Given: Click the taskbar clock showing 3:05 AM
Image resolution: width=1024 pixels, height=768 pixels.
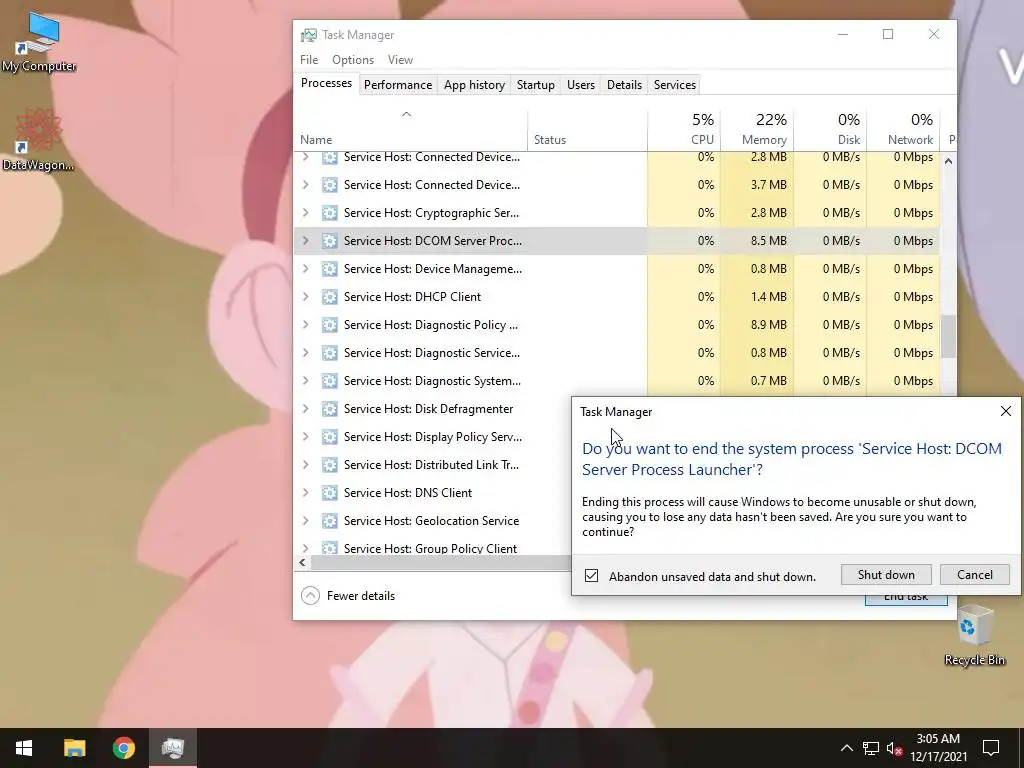Looking at the screenshot, I should point(938,748).
